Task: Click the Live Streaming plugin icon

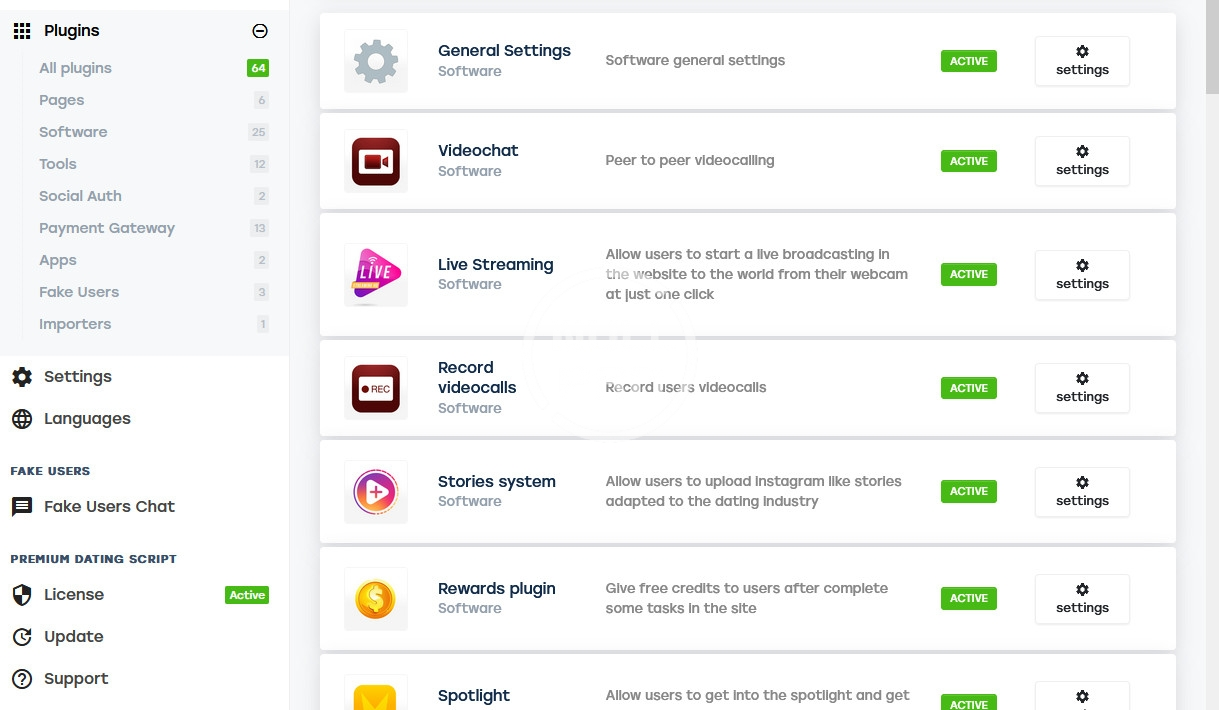Action: [x=376, y=274]
